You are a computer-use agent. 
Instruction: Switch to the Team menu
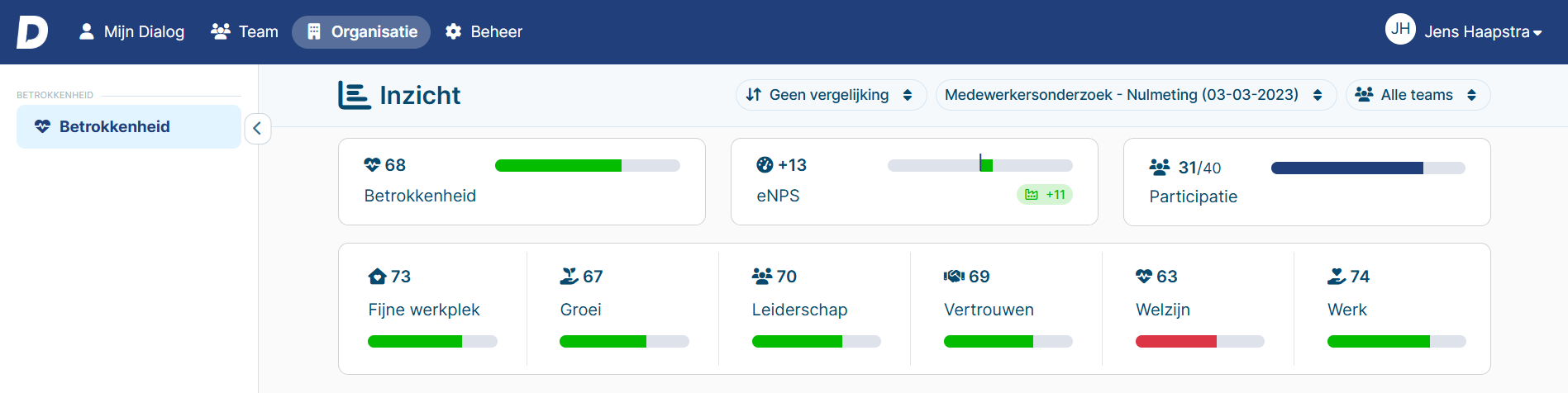pos(245,32)
